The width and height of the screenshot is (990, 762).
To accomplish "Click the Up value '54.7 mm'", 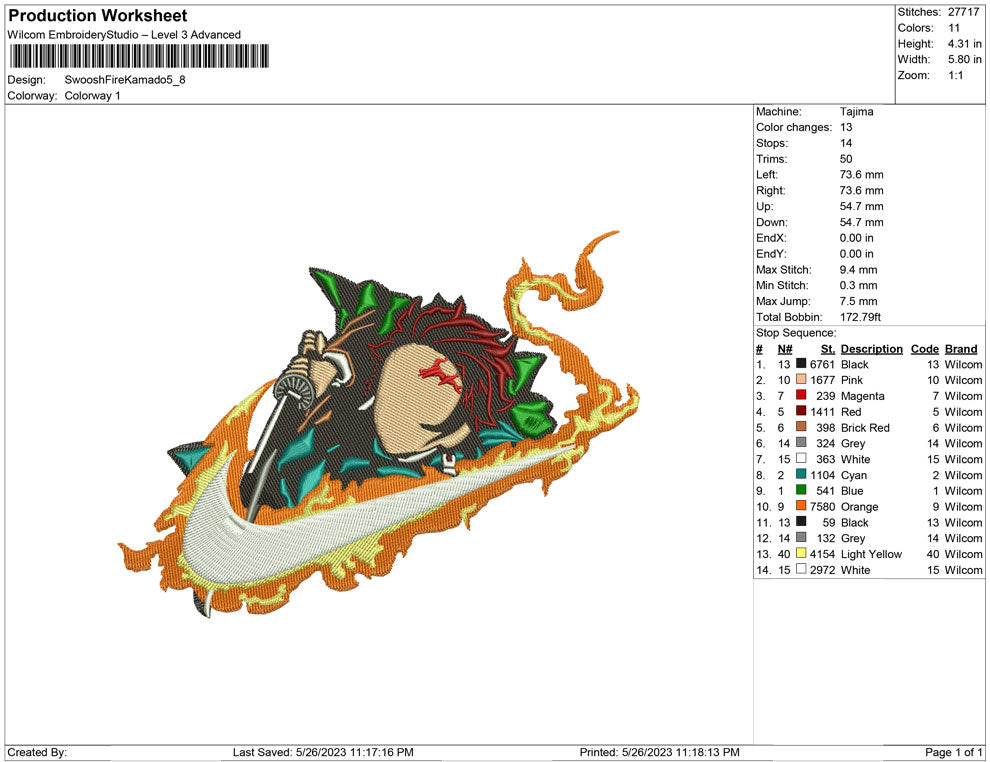I will 861,206.
